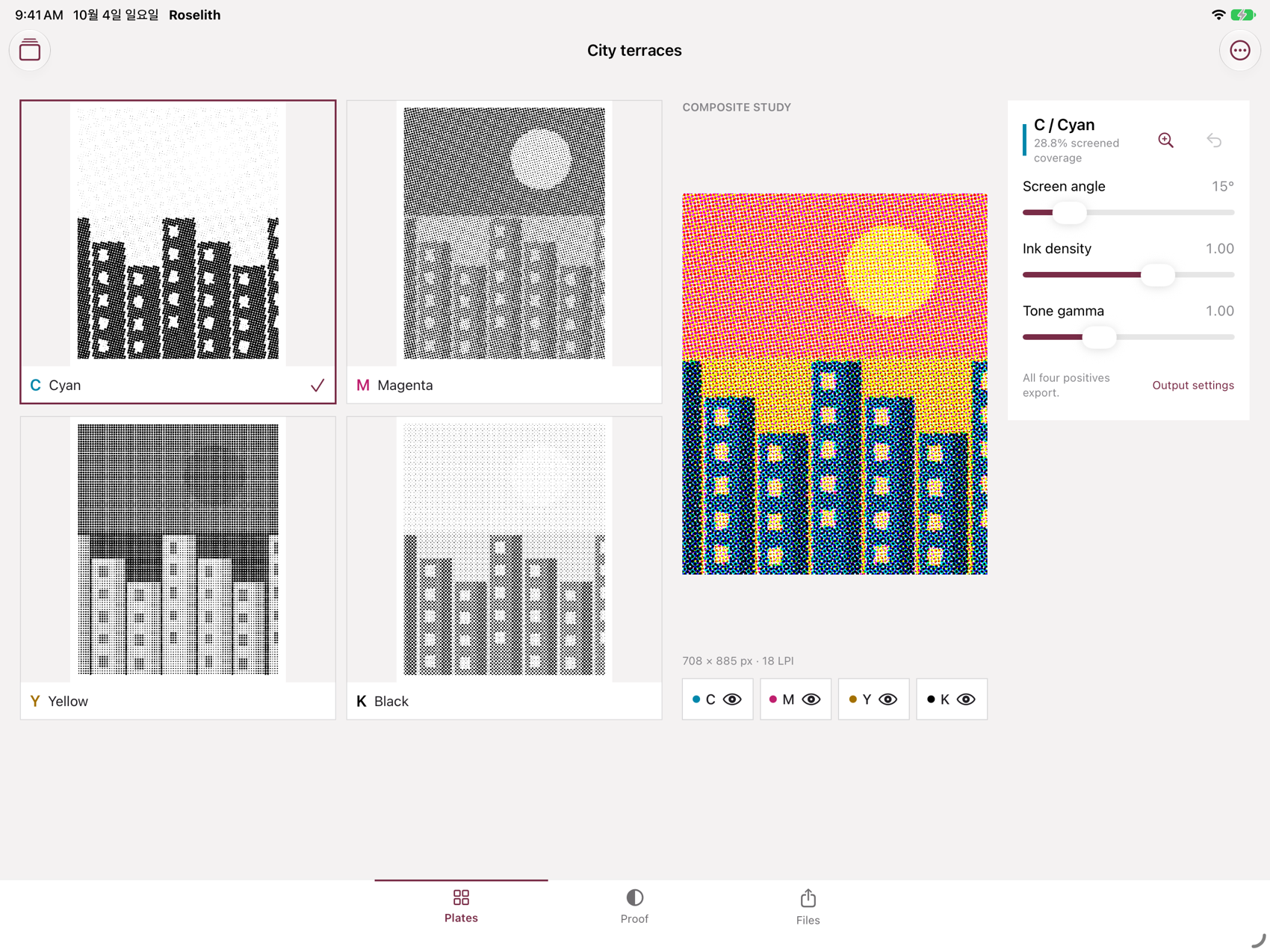Toggle Magenta channel visibility eye
The image size is (1270, 952).
811,699
